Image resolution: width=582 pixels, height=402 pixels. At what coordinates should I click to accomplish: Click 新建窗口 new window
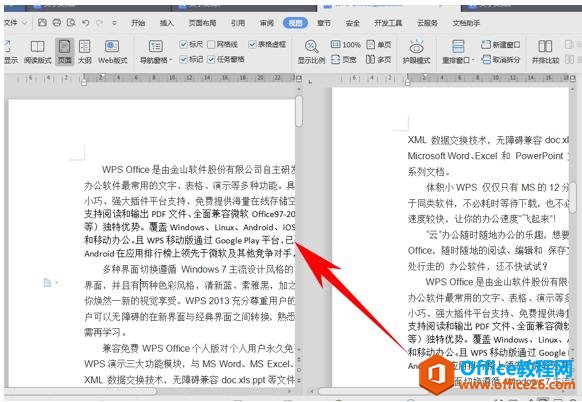tap(500, 45)
